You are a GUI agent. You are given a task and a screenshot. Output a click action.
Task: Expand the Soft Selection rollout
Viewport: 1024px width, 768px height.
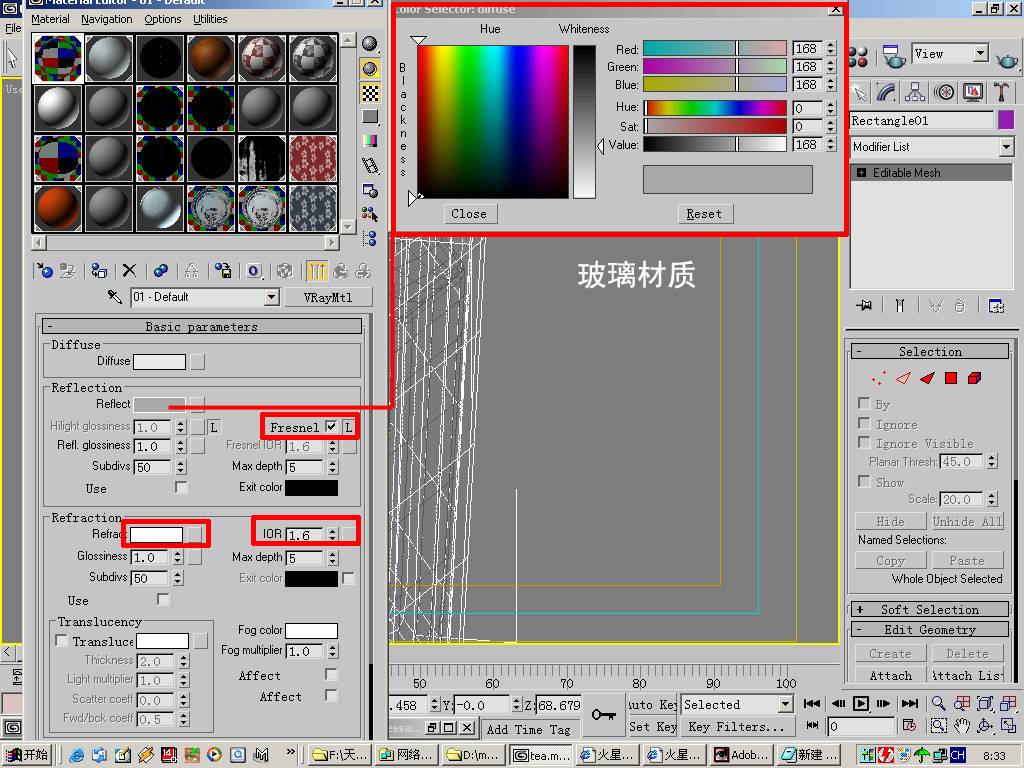[930, 609]
